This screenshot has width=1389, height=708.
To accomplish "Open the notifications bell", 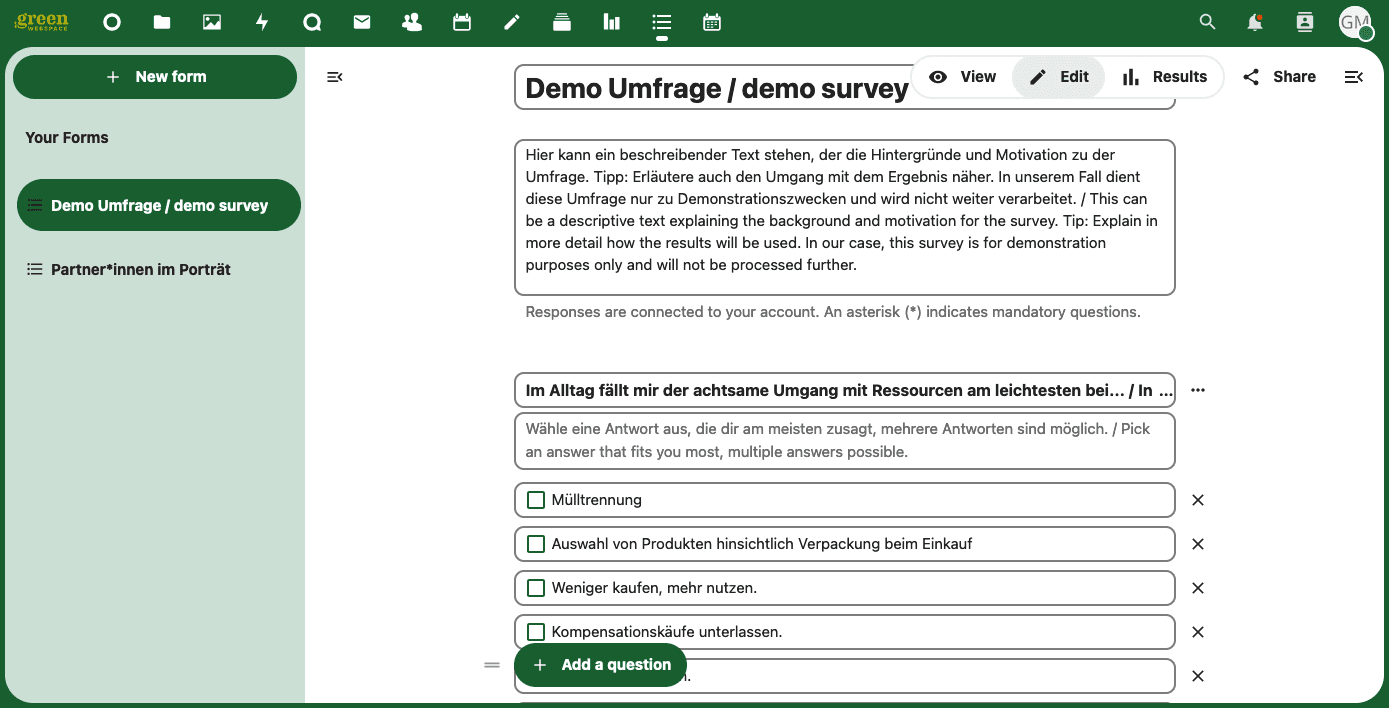I will pos(1255,22).
